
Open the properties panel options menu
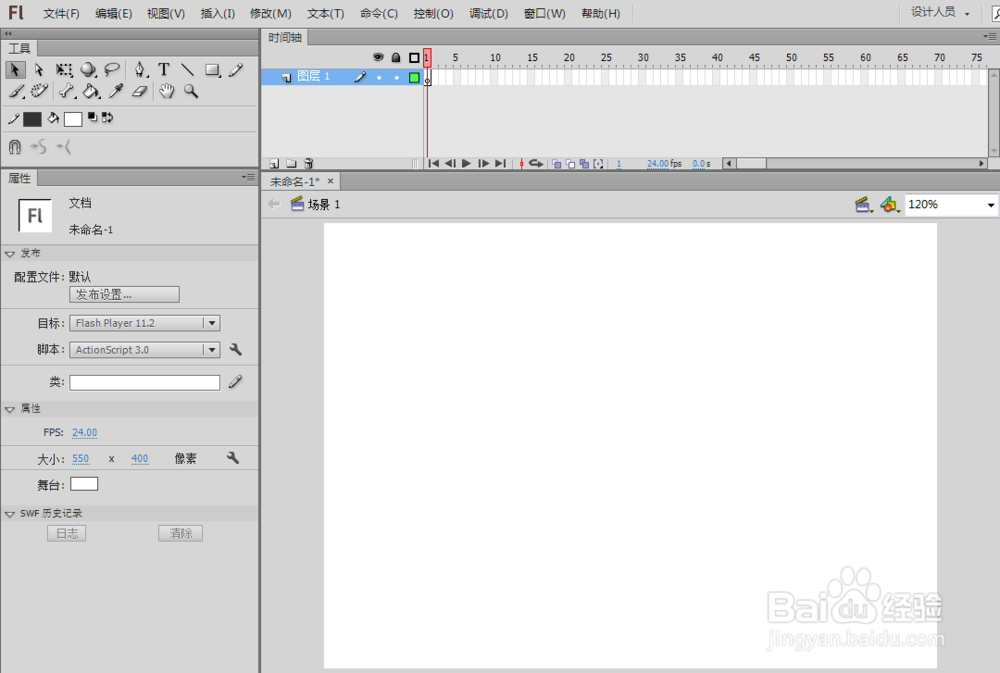pyautogui.click(x=249, y=177)
